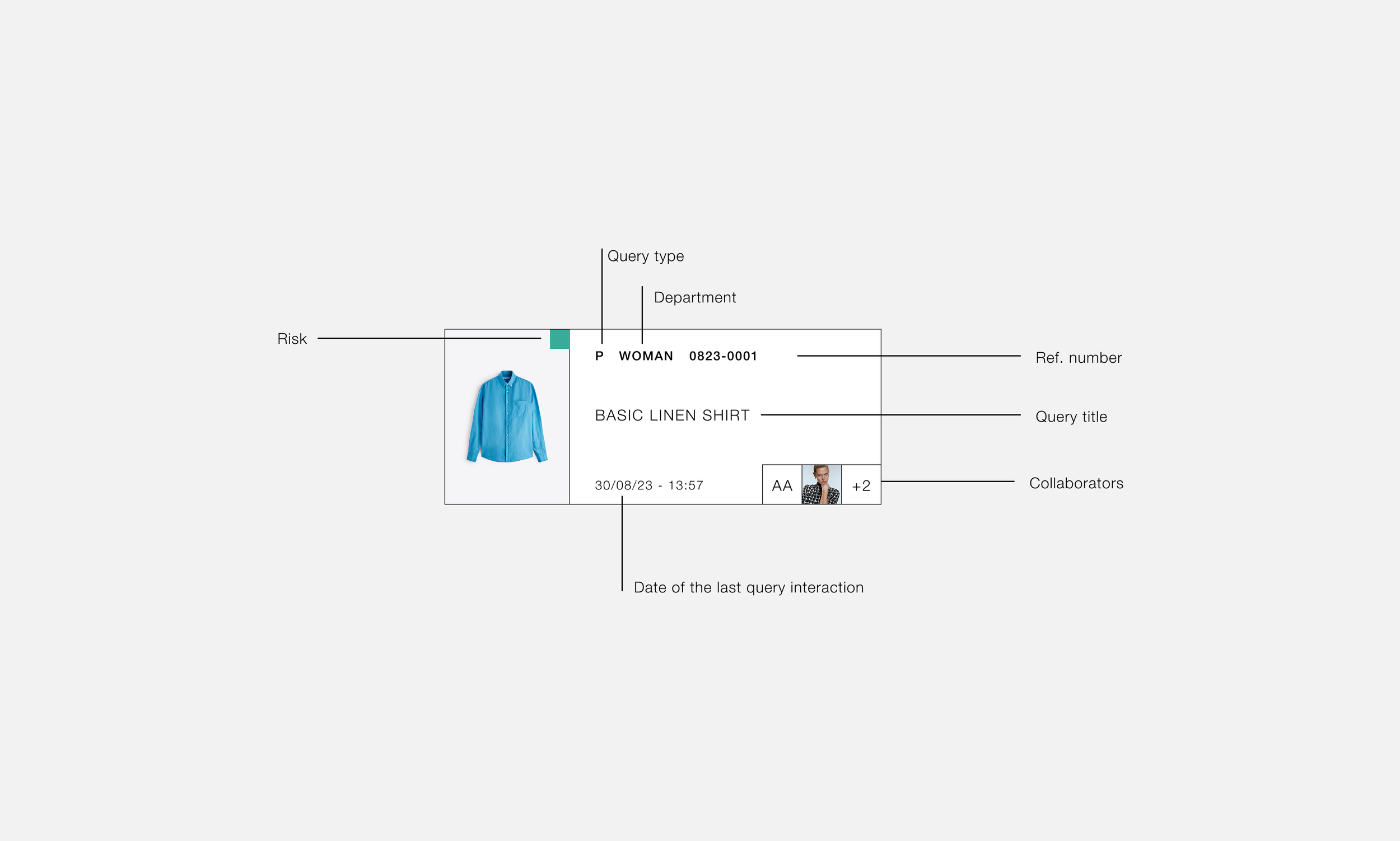The width and height of the screenshot is (1400, 841).
Task: Click the collaborator photo avatar
Action: click(x=822, y=484)
